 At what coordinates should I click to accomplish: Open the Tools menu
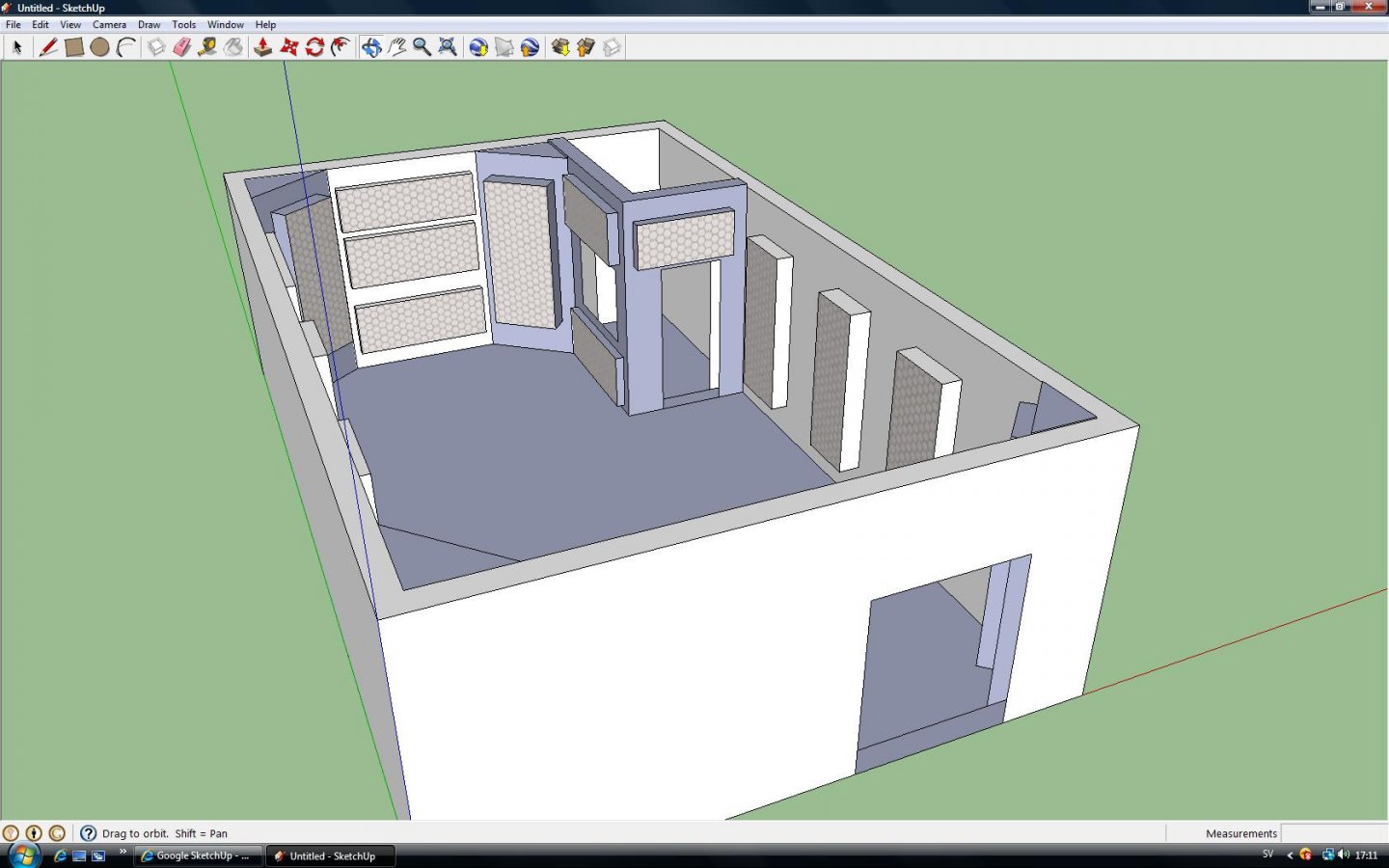pos(183,24)
